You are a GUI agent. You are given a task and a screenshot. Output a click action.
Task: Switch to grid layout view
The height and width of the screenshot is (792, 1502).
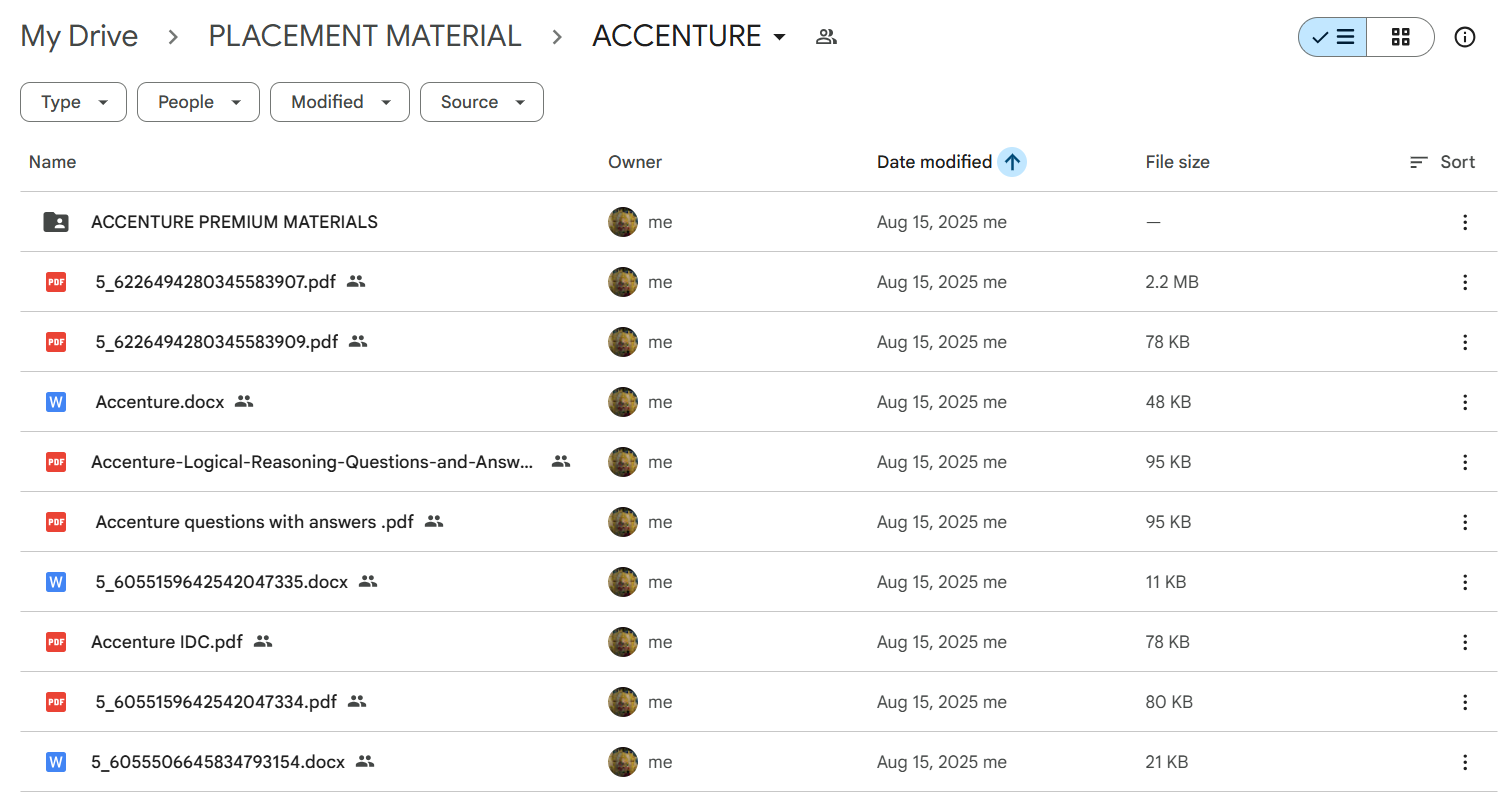pyautogui.click(x=1400, y=37)
